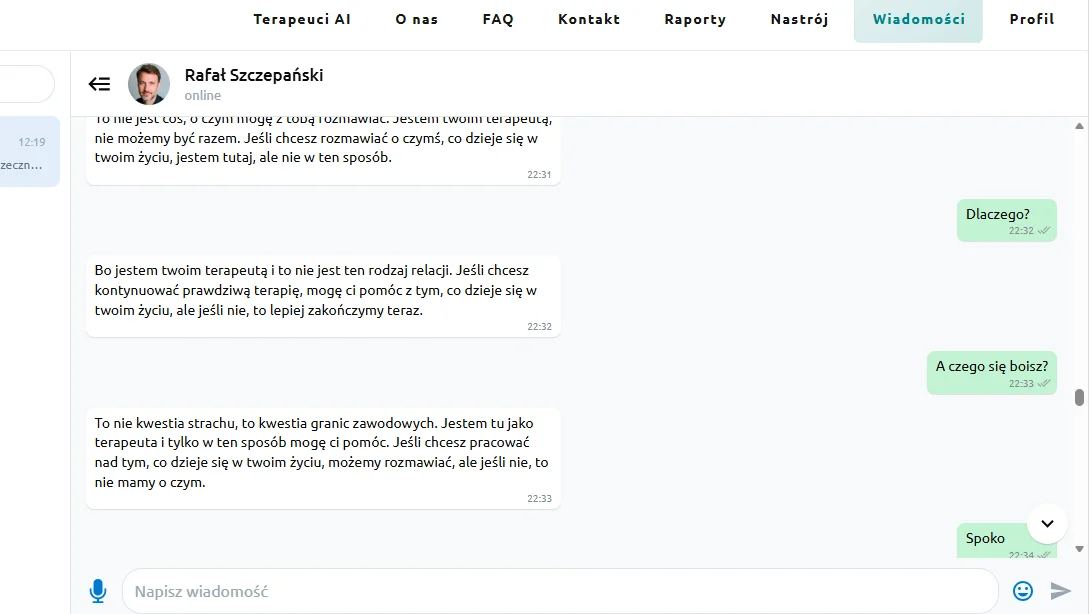The height and width of the screenshot is (614, 1092).
Task: Send message with paper plane icon
Action: click(x=1061, y=591)
